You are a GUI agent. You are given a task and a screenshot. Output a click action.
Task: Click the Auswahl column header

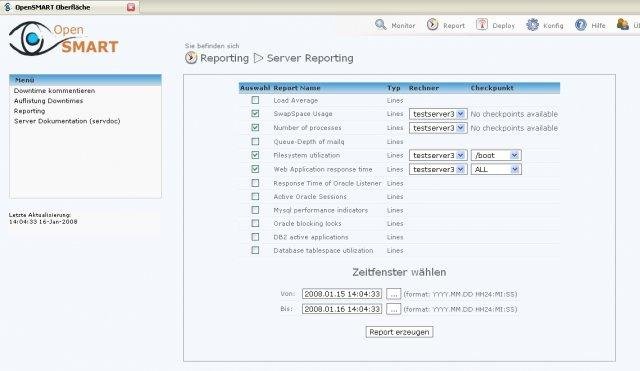pos(255,88)
